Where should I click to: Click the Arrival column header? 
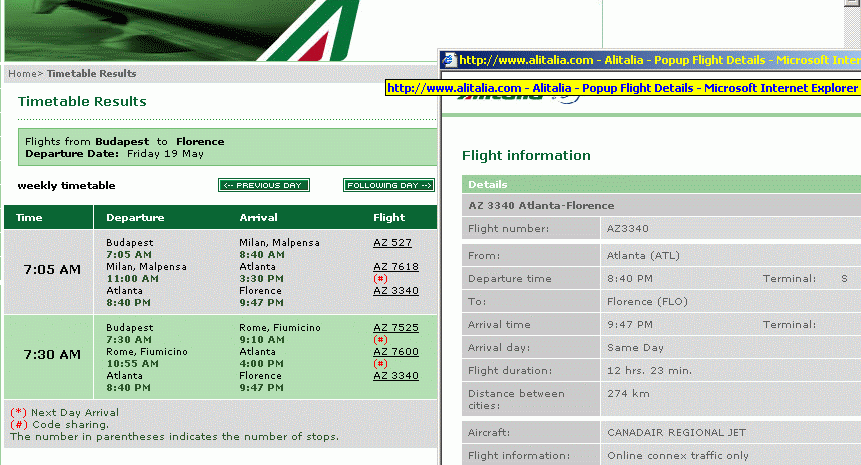pos(258,217)
